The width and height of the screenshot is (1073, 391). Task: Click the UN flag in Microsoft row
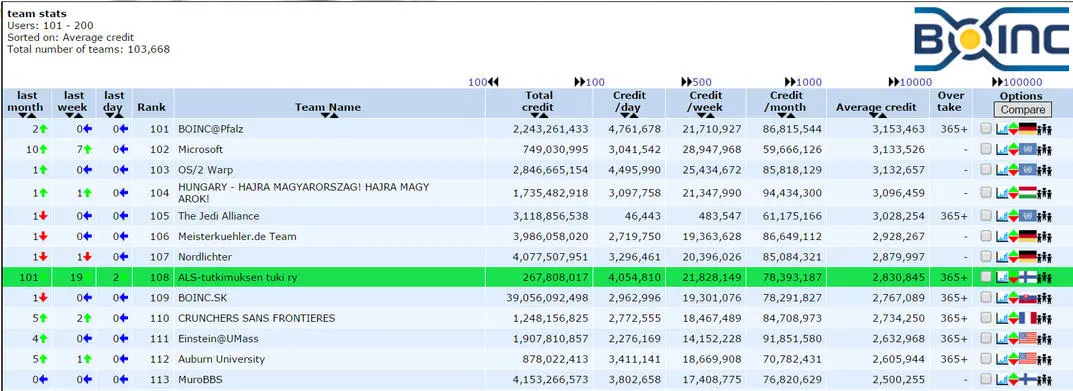tap(1028, 149)
